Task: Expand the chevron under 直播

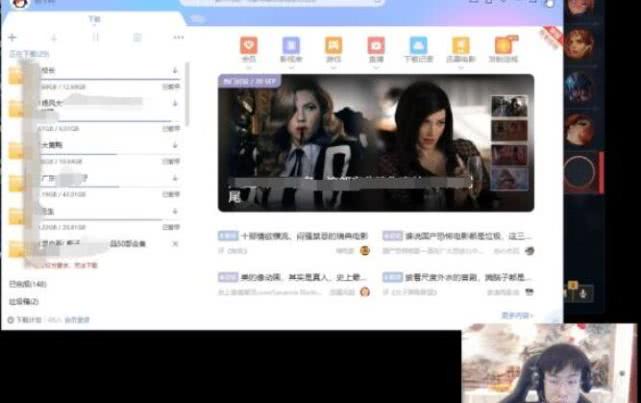Action: pyautogui.click(x=376, y=67)
